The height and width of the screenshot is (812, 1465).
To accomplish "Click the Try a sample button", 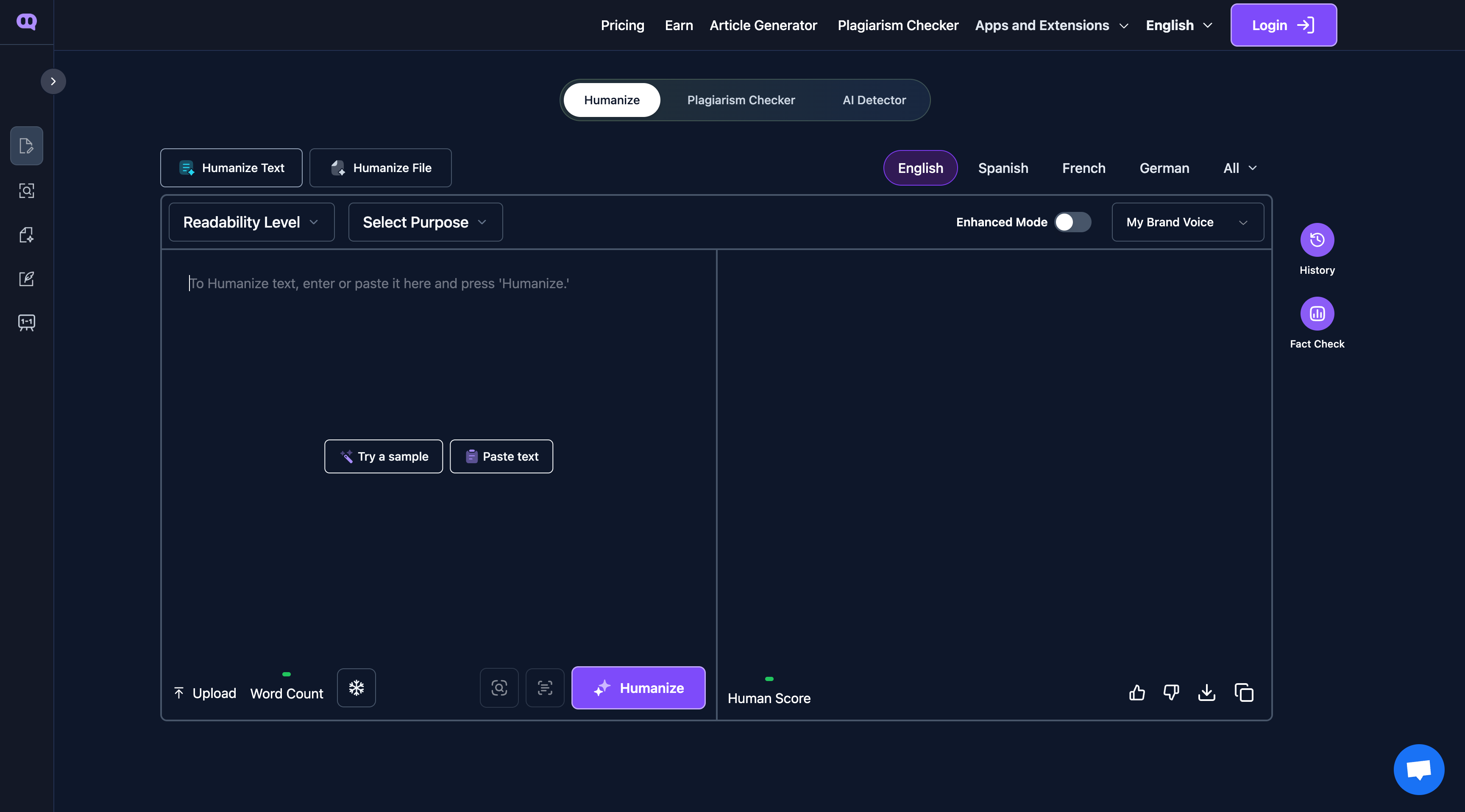I will coord(383,456).
